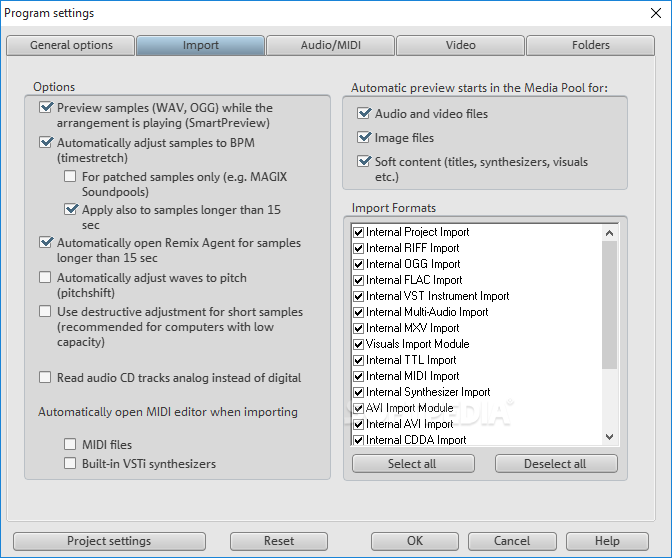The width and height of the screenshot is (672, 558).
Task: Uncheck Audio and video files preview
Action: 364,113
